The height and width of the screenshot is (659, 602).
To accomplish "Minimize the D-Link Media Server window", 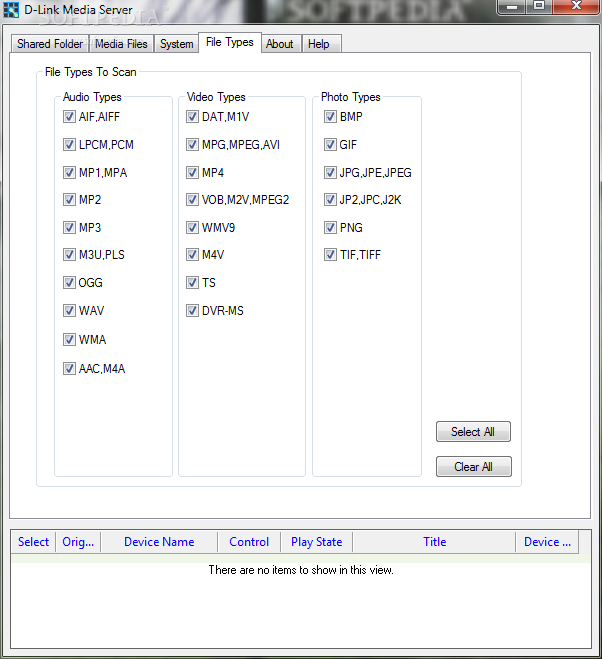I will [512, 6].
